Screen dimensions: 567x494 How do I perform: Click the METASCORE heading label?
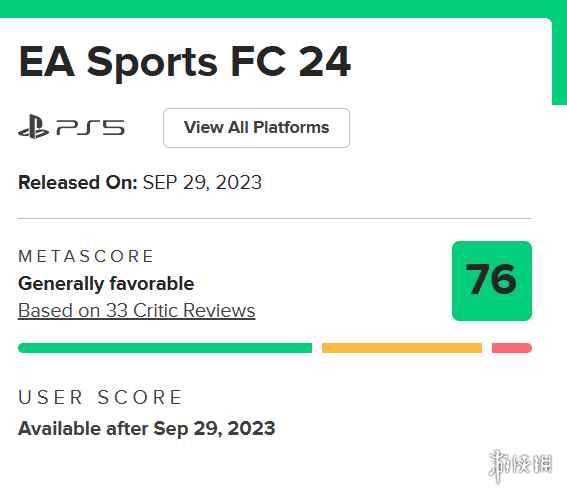[x=86, y=256]
